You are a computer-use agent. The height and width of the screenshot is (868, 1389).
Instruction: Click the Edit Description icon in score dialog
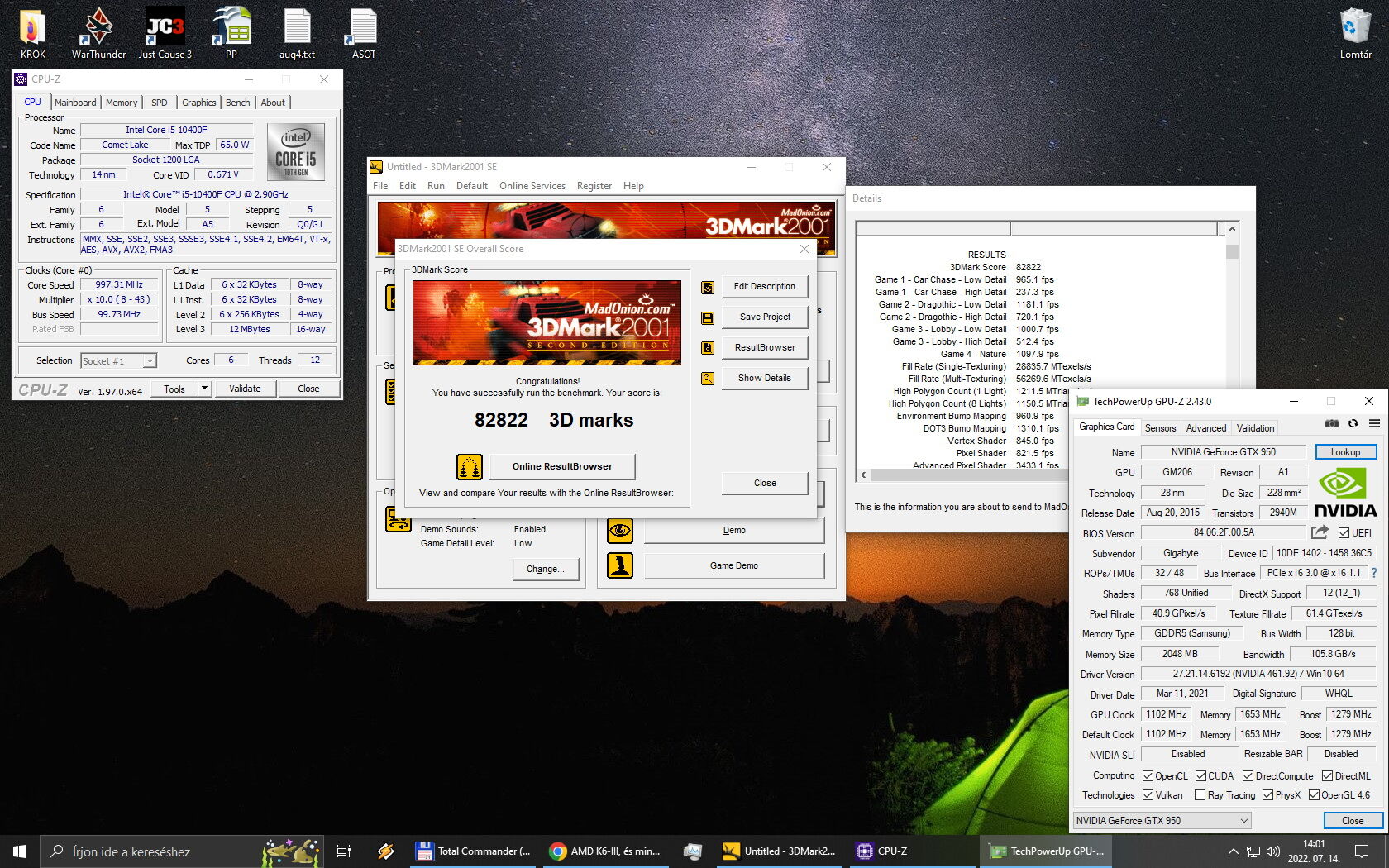pos(708,287)
